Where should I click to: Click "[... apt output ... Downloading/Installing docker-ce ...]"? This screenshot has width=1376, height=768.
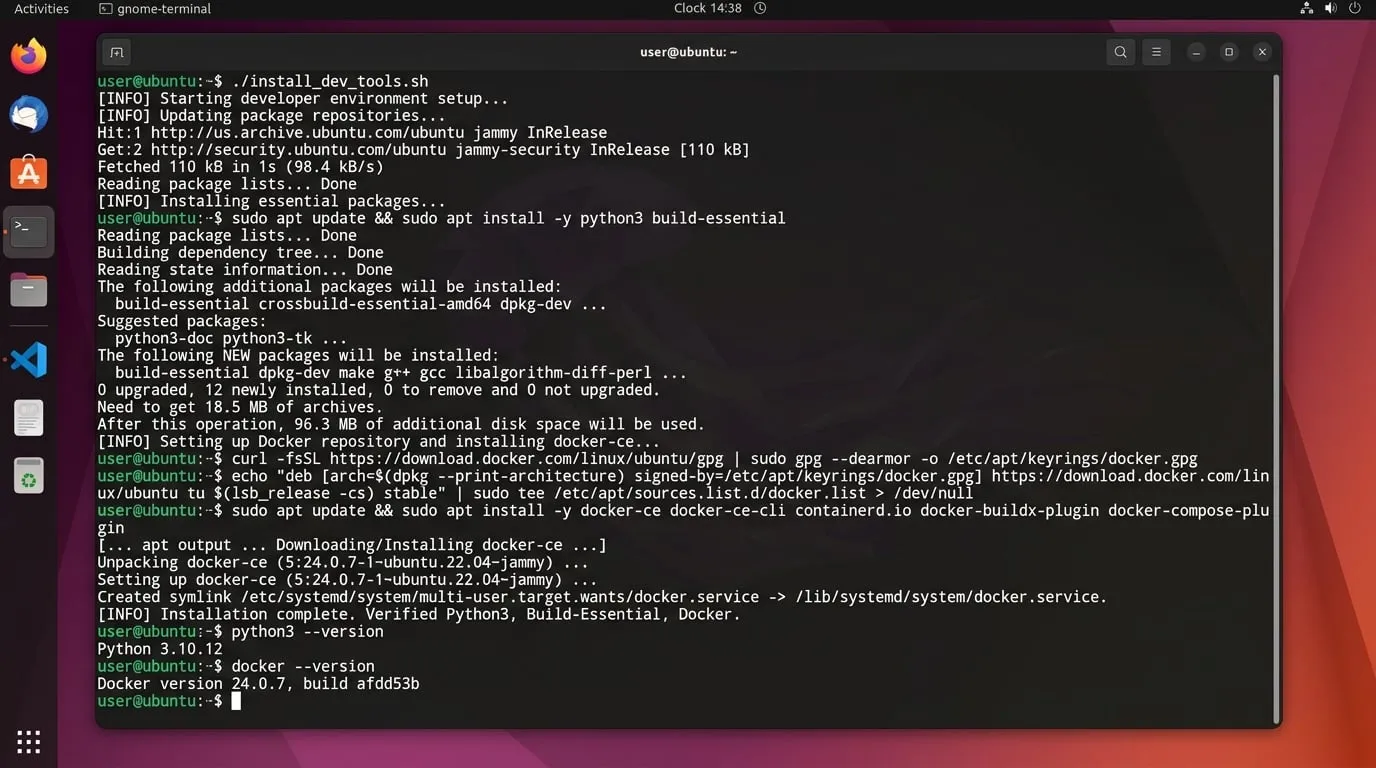pyautogui.click(x=352, y=545)
